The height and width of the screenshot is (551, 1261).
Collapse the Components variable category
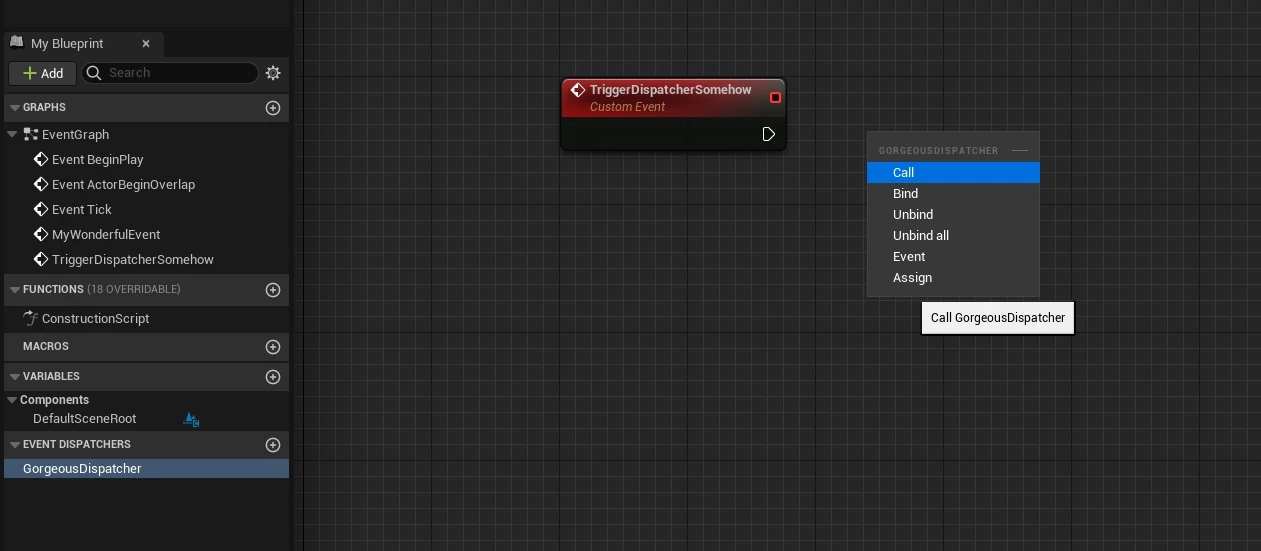(12, 400)
